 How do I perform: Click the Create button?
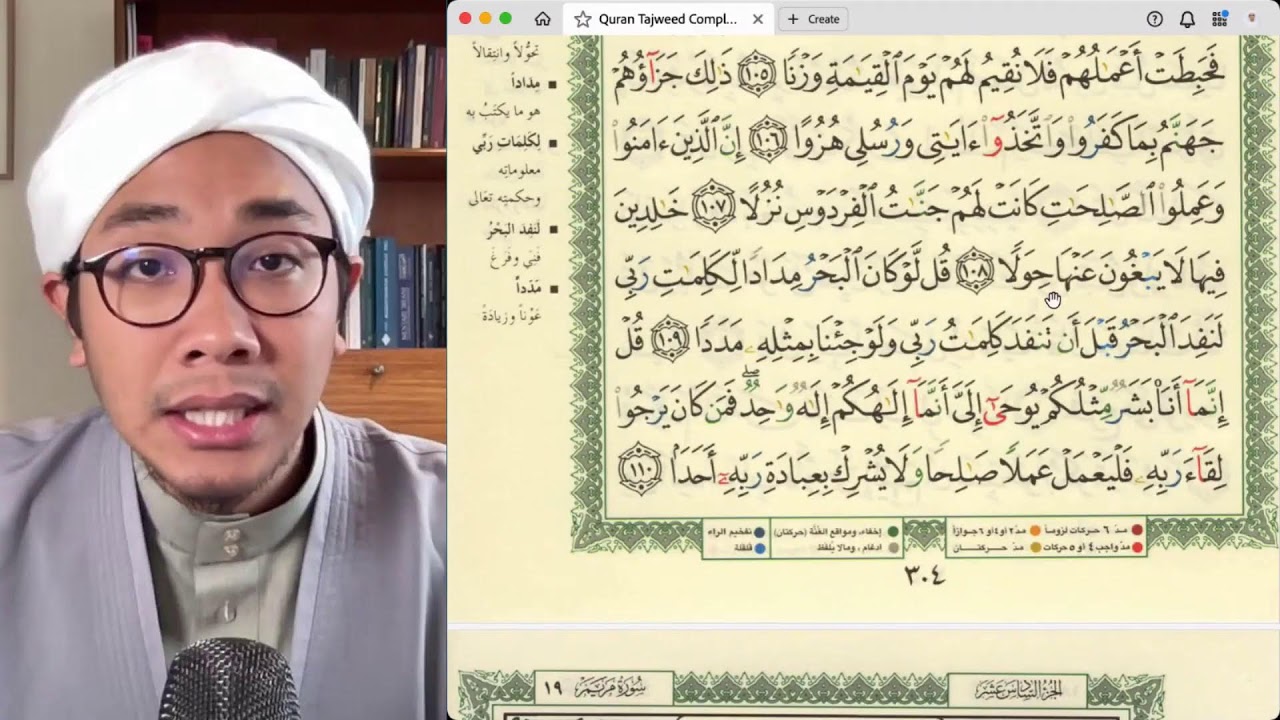click(814, 19)
